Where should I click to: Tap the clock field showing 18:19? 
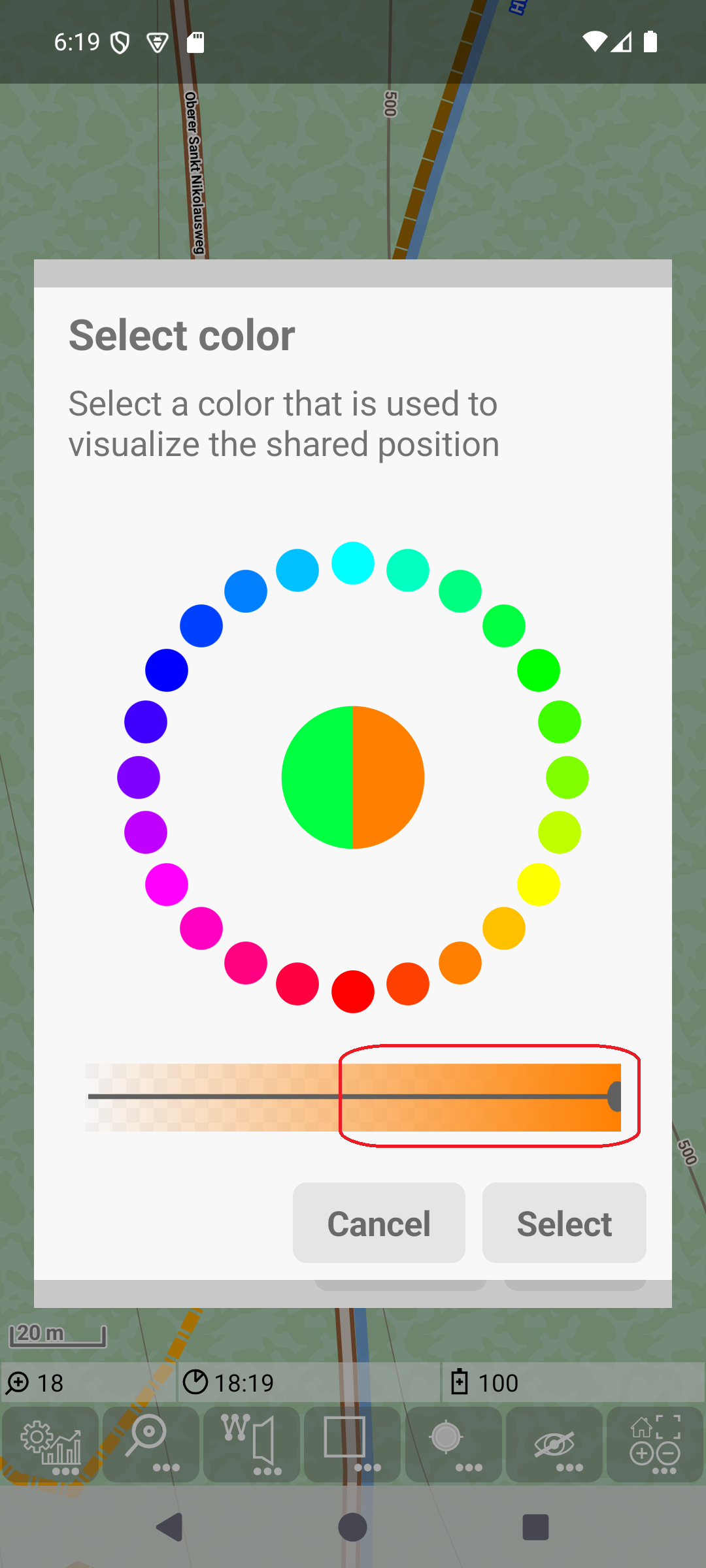pyautogui.click(x=309, y=1383)
